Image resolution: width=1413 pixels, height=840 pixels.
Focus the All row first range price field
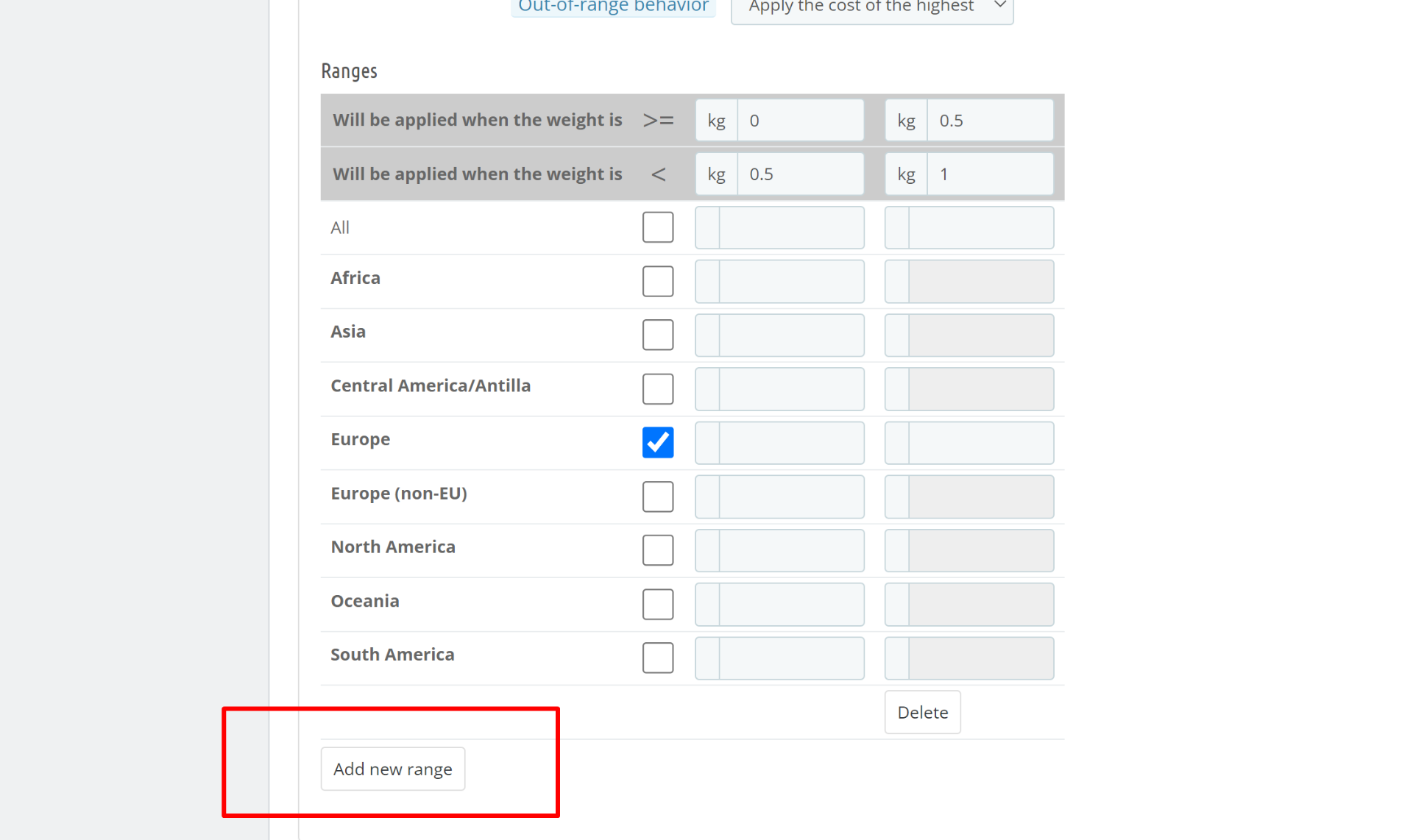791,227
